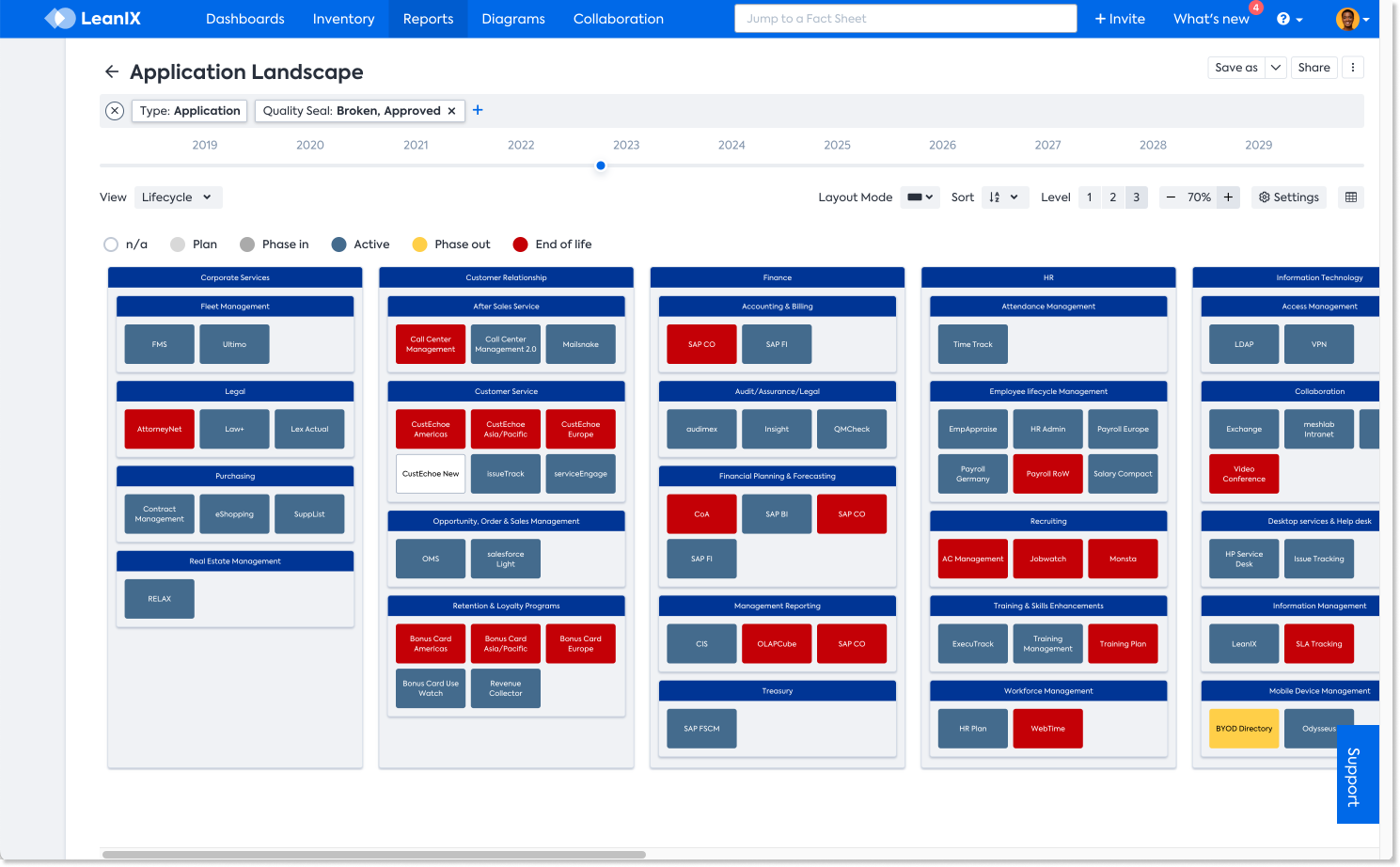The width and height of the screenshot is (1400, 867).
Task: Click the Share button
Action: coord(1313,68)
